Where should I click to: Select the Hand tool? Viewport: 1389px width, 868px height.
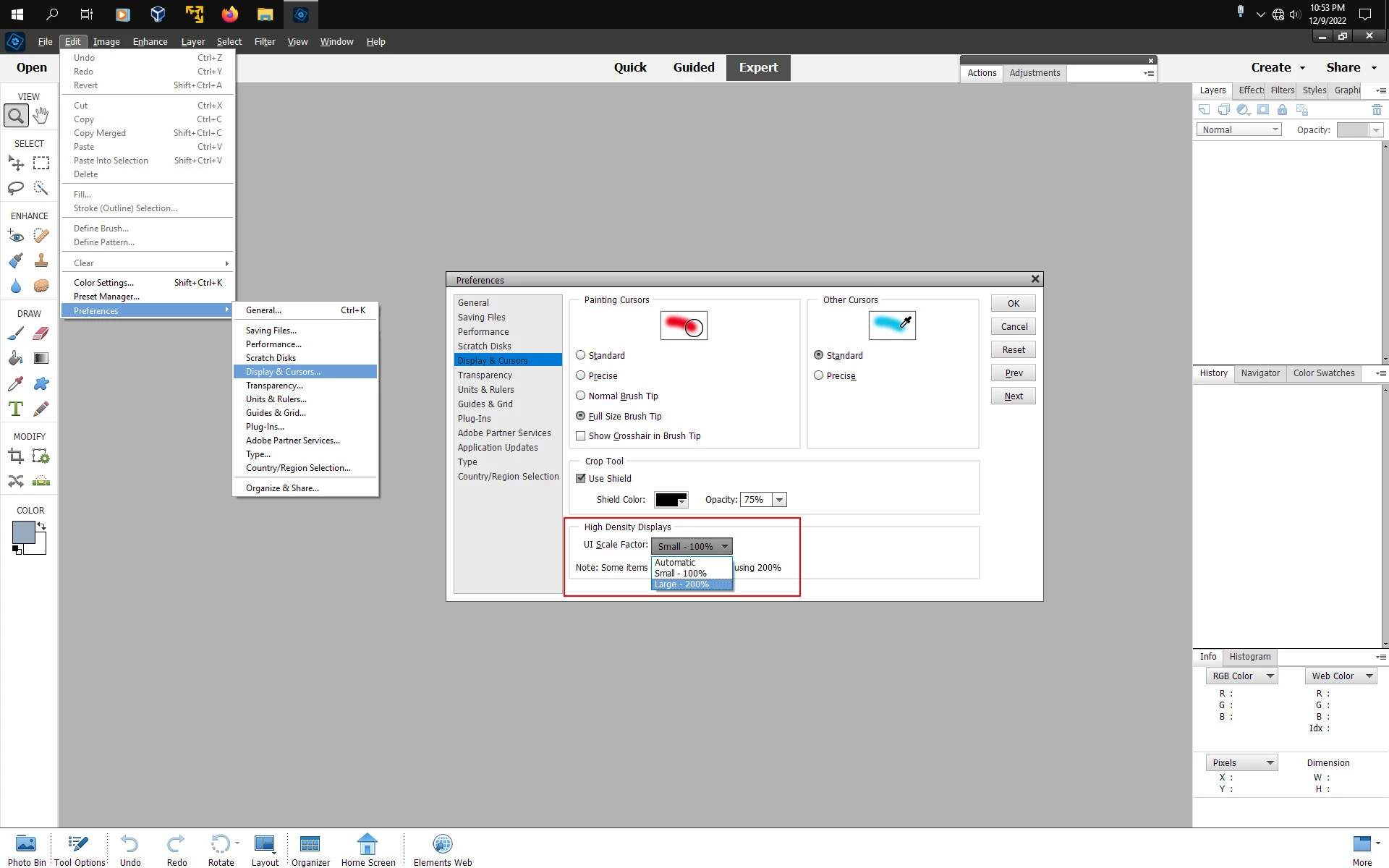click(41, 115)
